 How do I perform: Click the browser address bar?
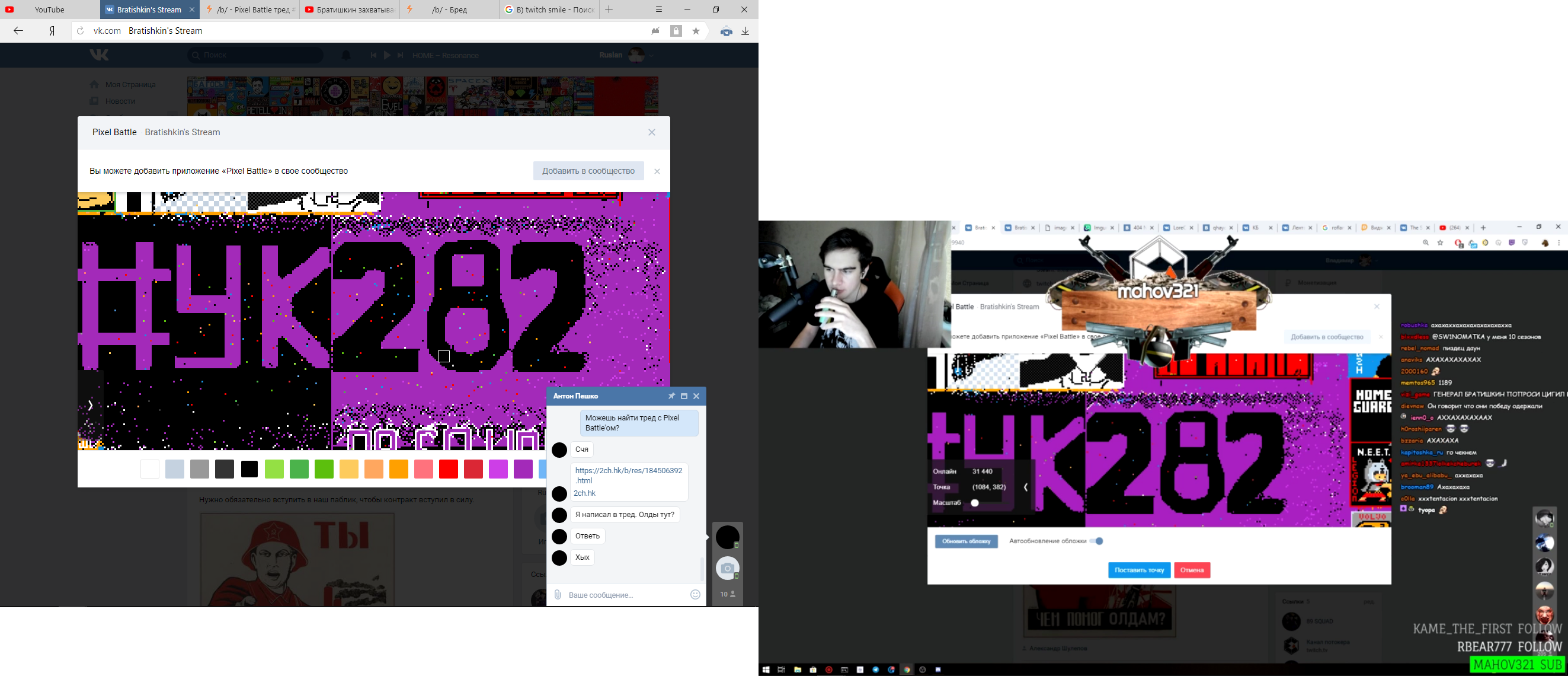pyautogui.click(x=365, y=30)
